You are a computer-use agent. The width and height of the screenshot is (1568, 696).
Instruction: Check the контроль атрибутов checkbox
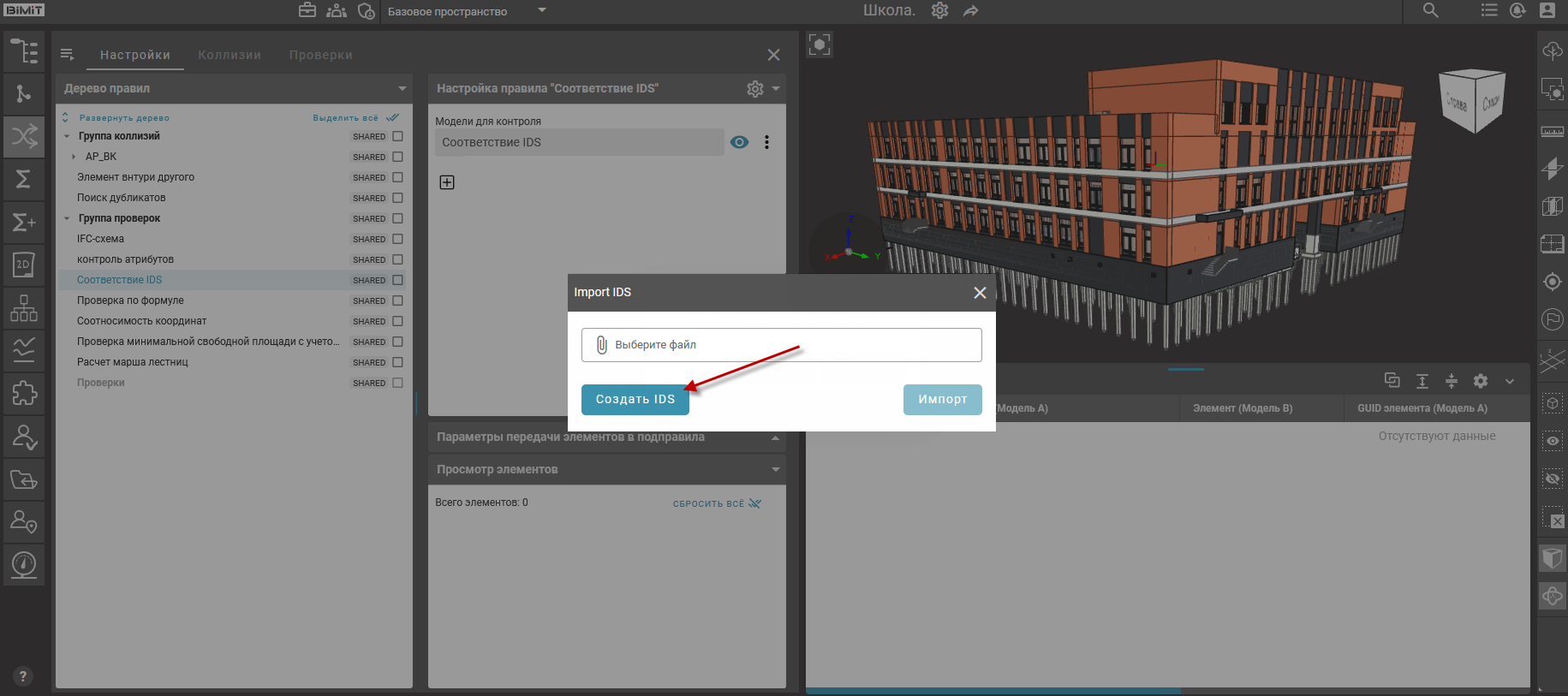click(x=397, y=259)
